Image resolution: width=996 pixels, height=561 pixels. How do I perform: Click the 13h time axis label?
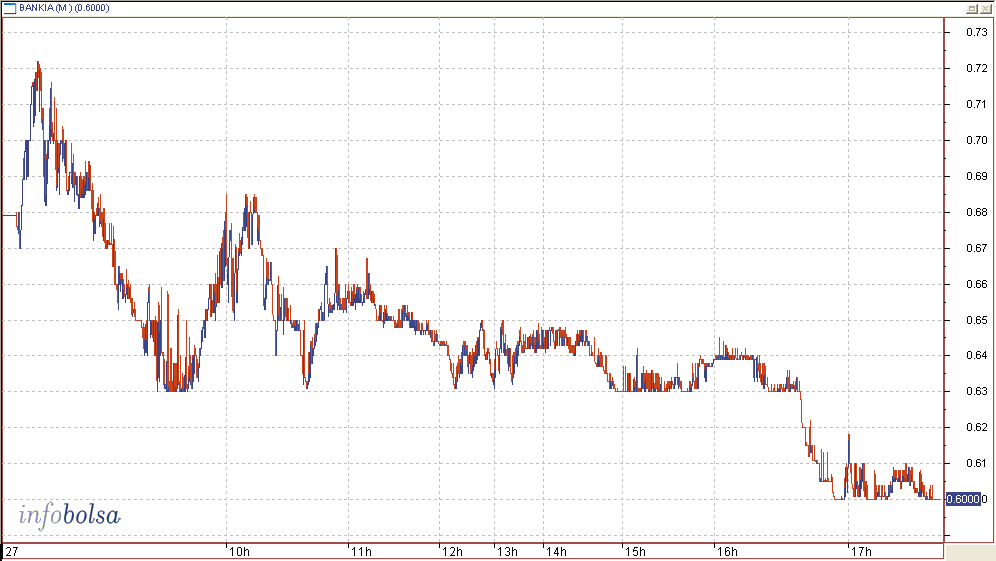[x=507, y=551]
